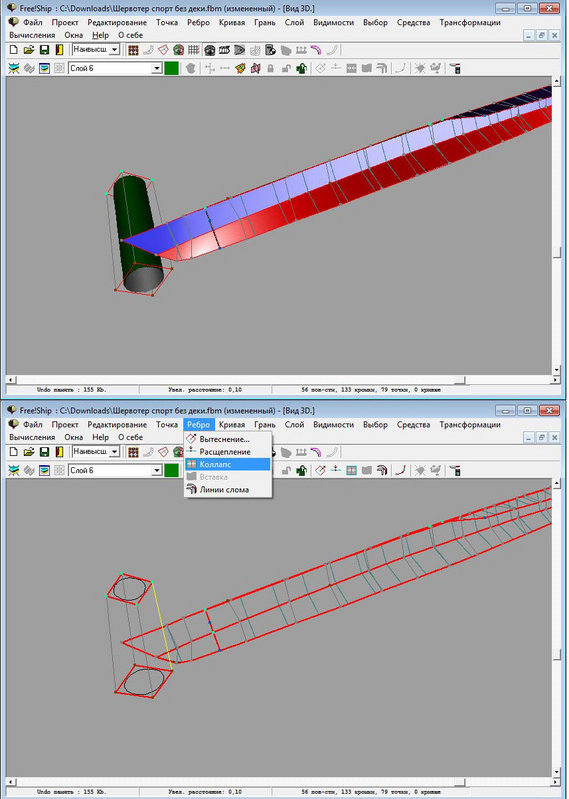Open Кривая menu in shaded-view window

coord(232,22)
